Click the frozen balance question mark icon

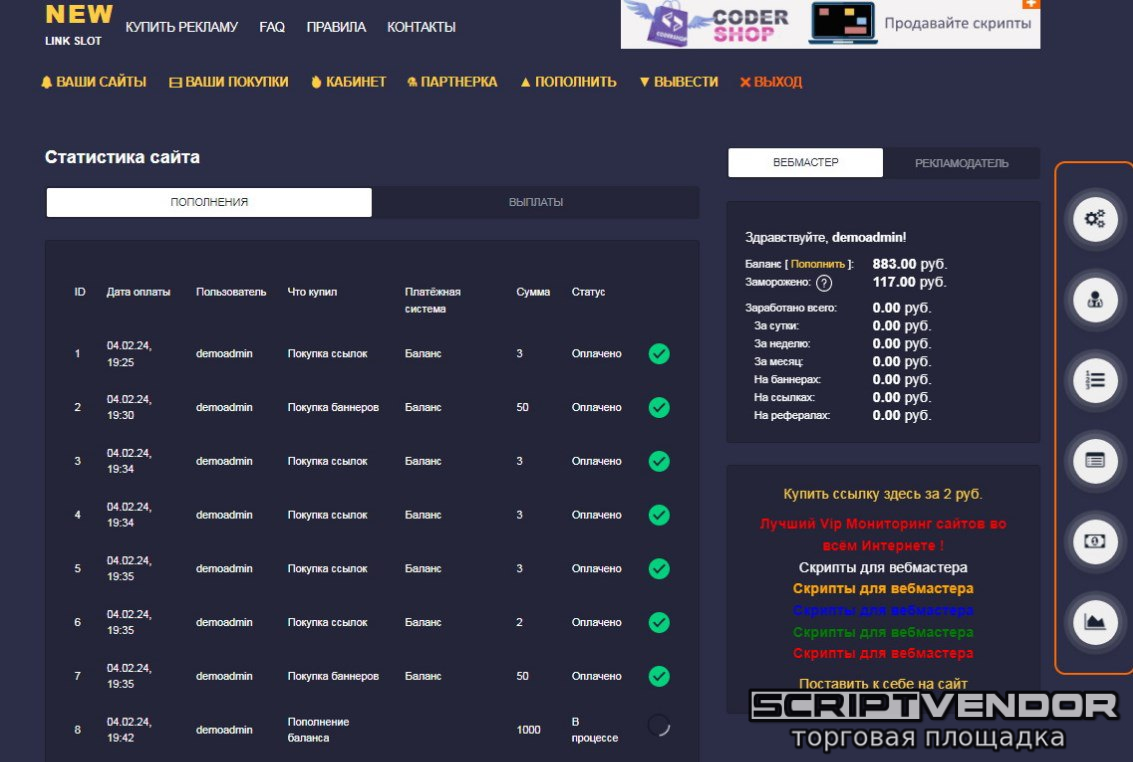point(824,283)
